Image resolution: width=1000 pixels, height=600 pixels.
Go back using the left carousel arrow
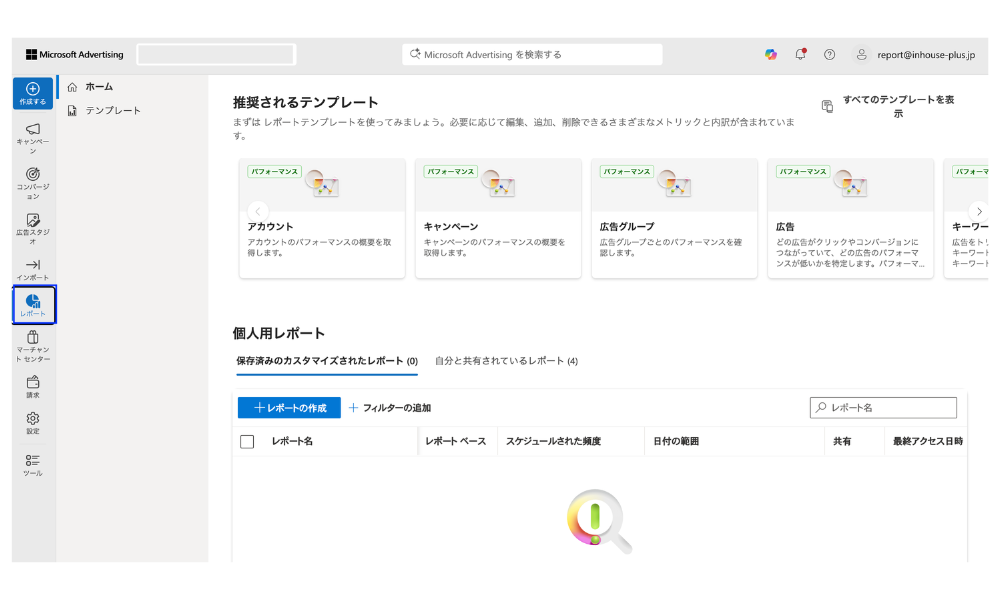click(258, 212)
